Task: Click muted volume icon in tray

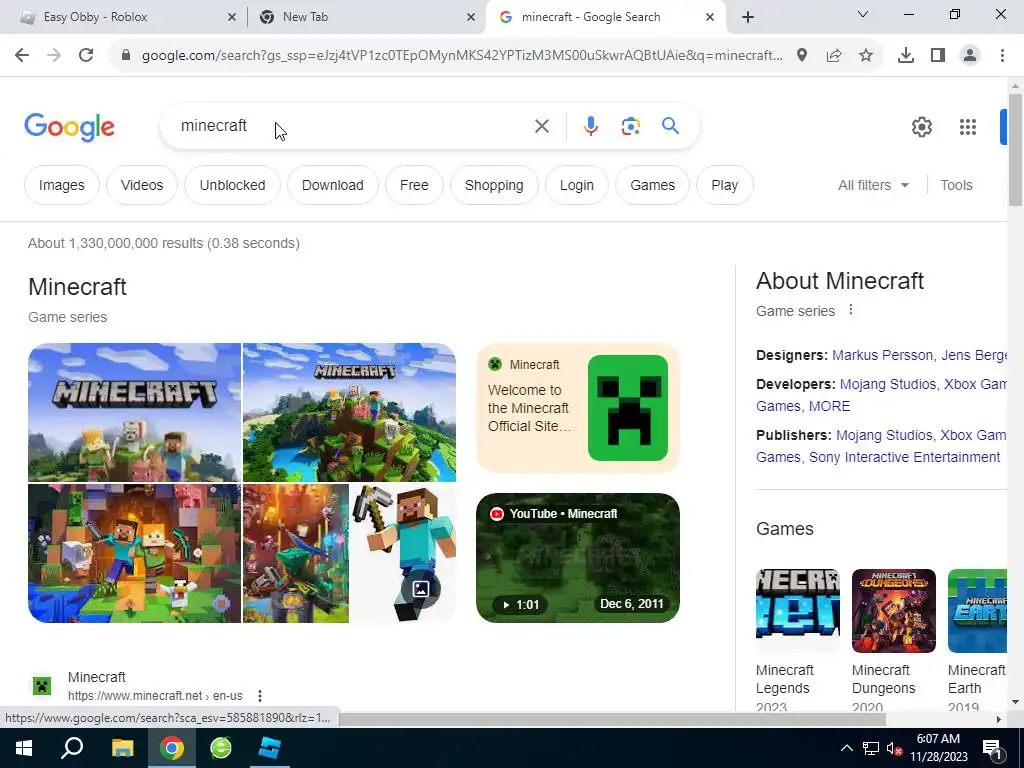Action: click(894, 748)
